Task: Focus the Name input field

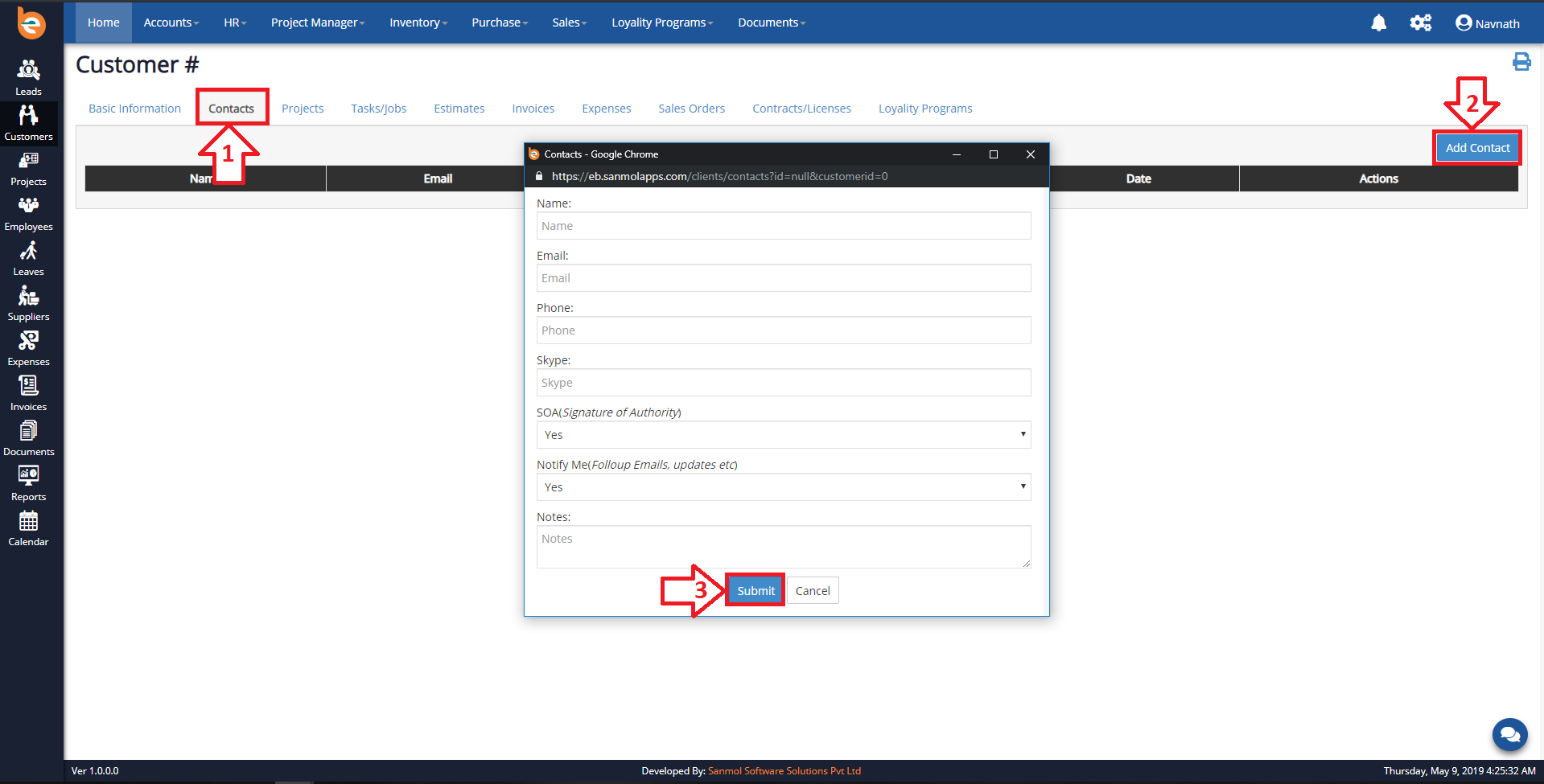Action: click(x=784, y=226)
